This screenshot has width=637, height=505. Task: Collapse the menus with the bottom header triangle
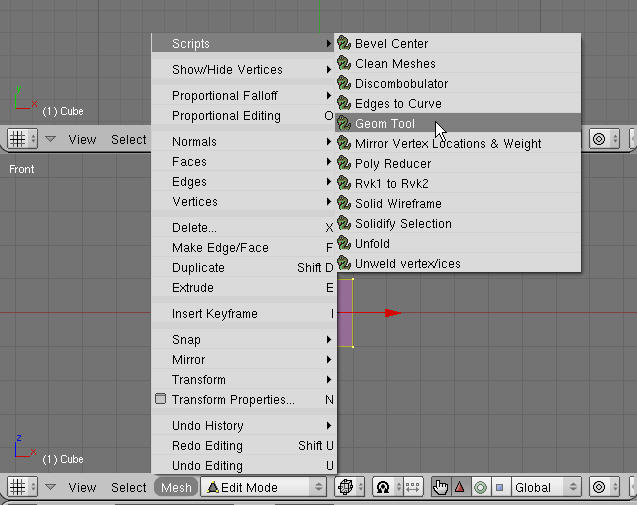coord(50,486)
